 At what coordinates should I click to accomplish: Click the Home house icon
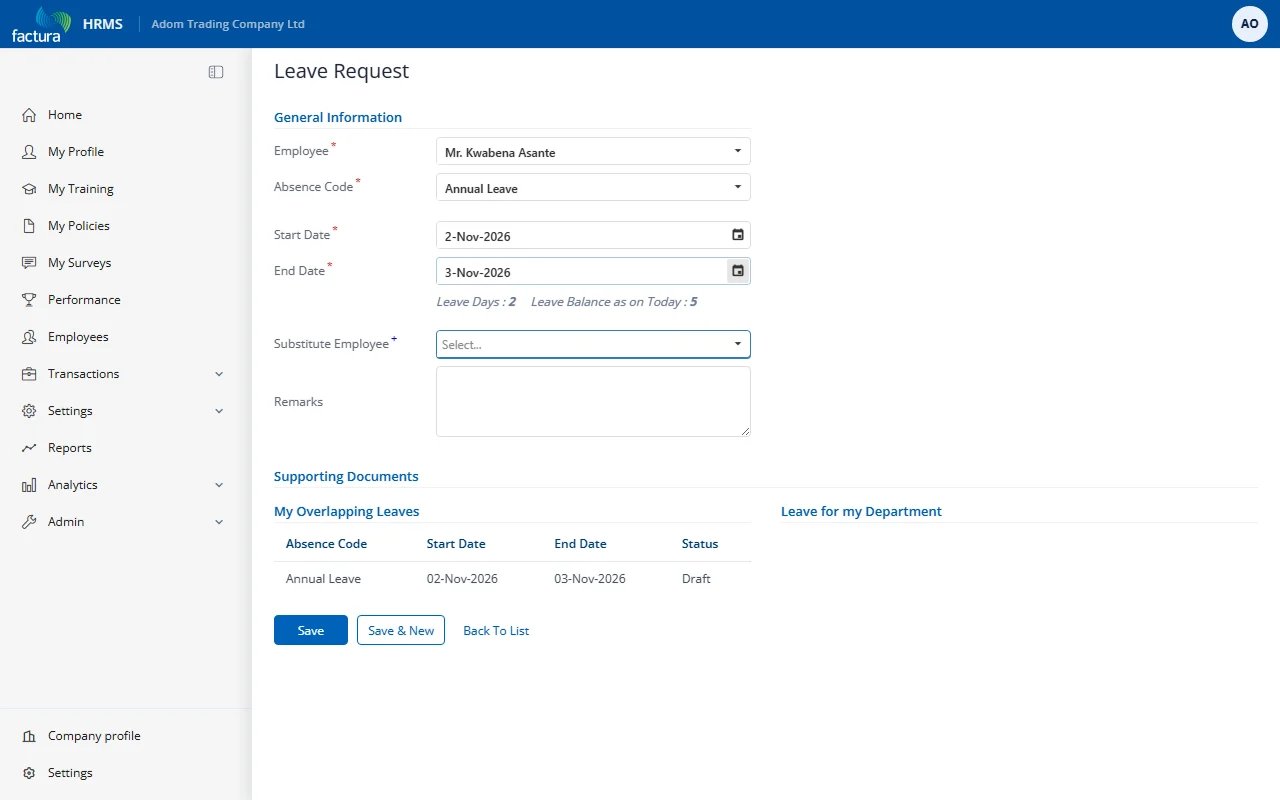(29, 115)
